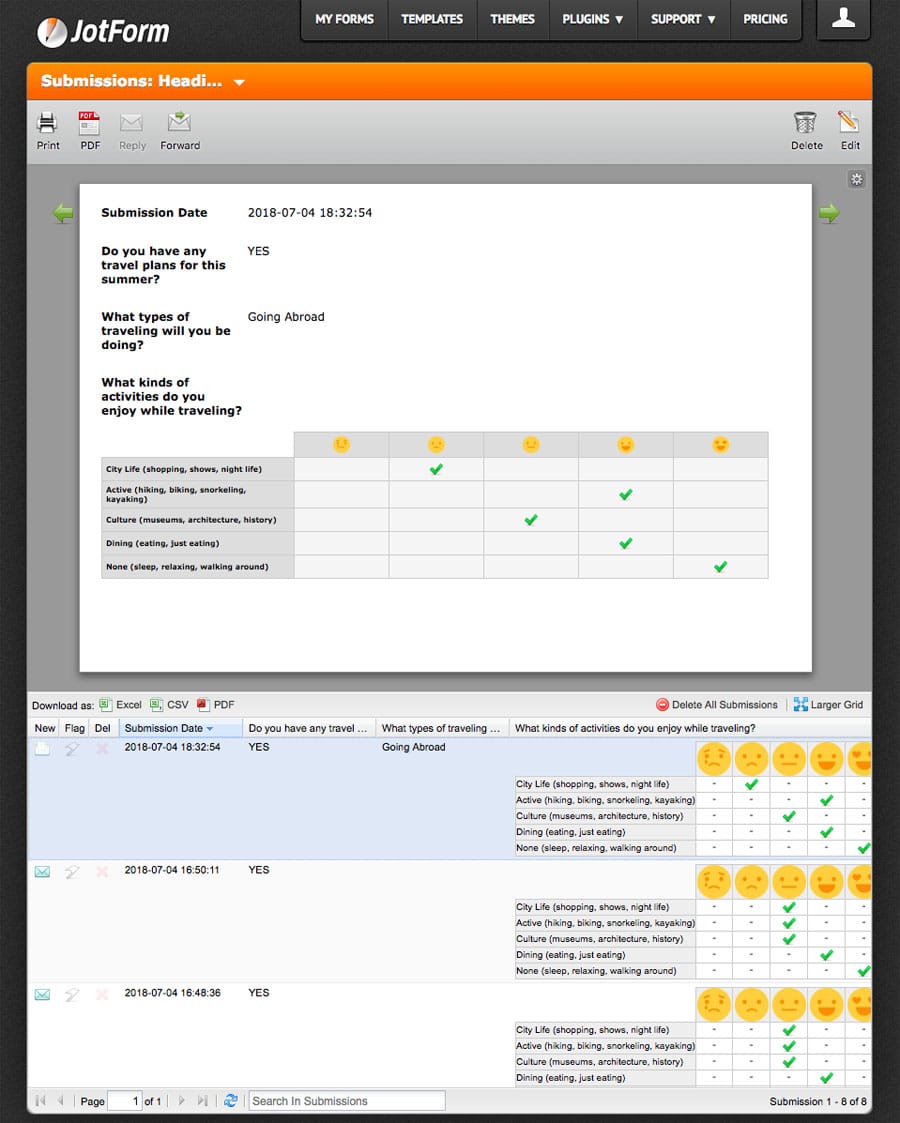Viewport: 900px width, 1123px height.
Task: Open the gear settings above submission view
Action: point(856,179)
